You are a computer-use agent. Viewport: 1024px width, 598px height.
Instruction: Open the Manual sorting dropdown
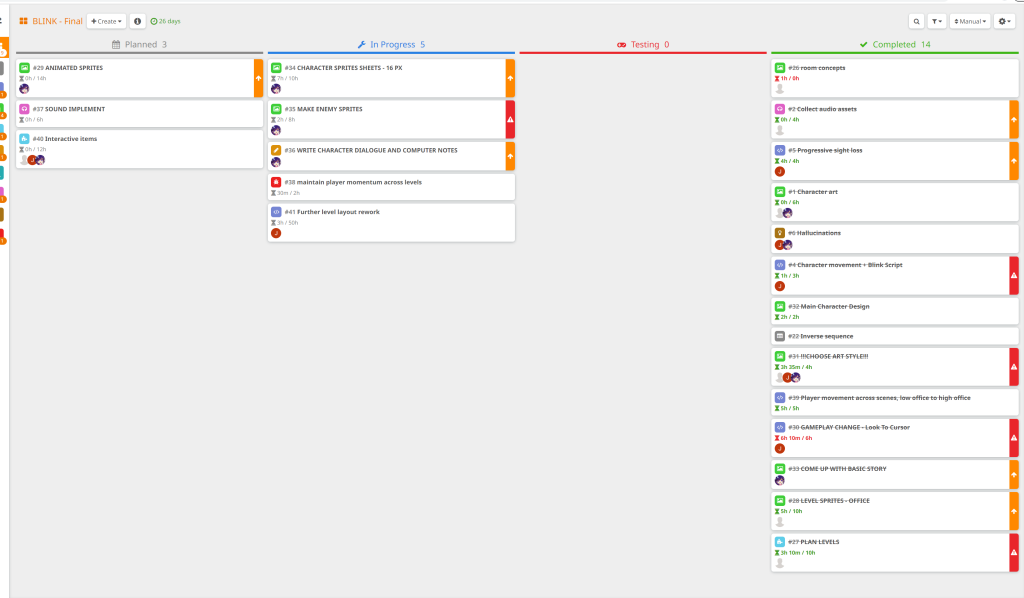(970, 21)
